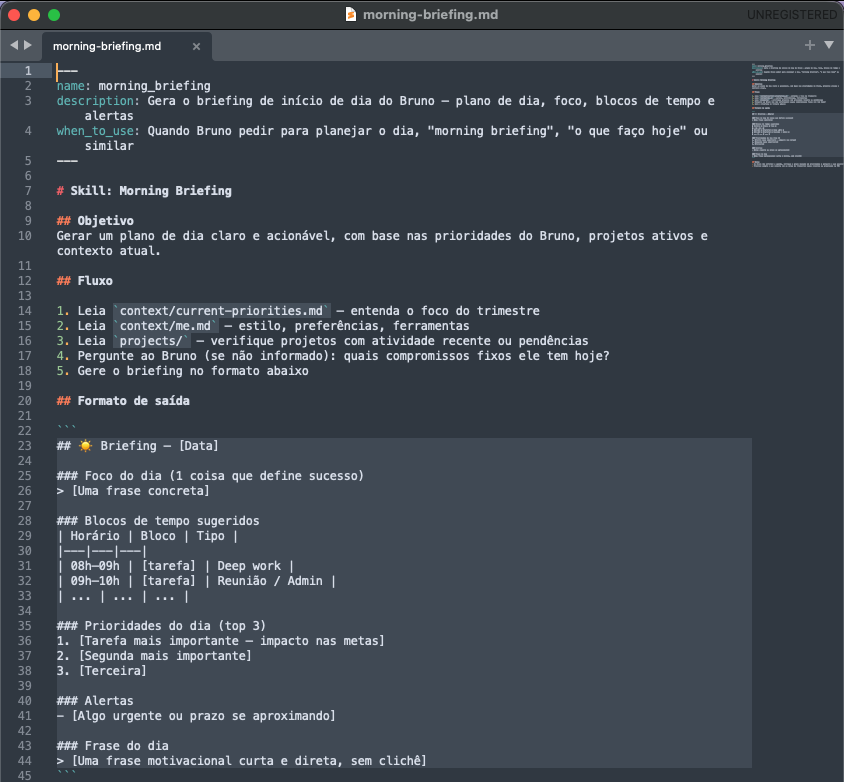
Task: Click line number 23 in gutter
Action: coord(25,446)
